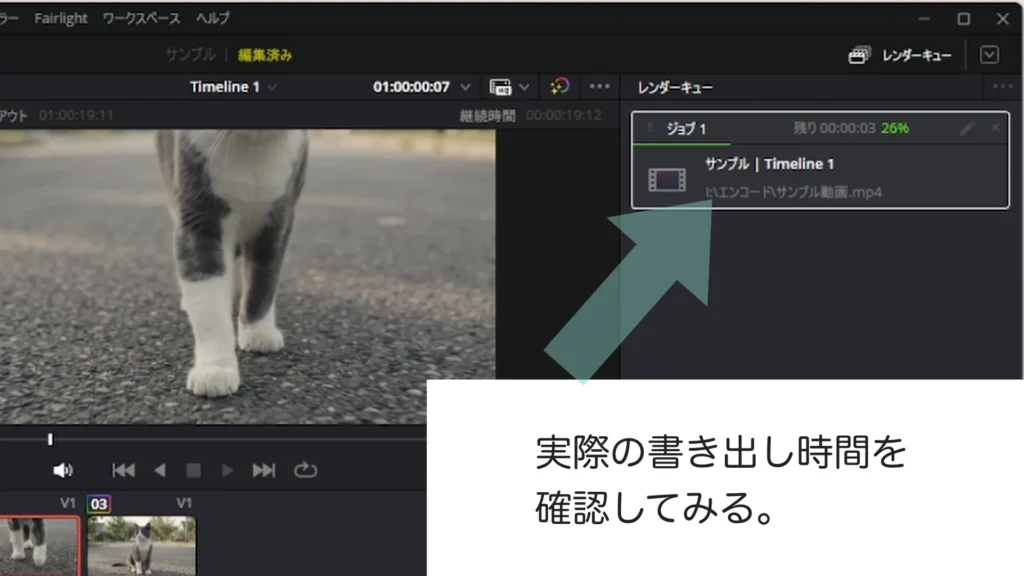Open the ワークスペース menu
This screenshot has height=576, width=1024.
pos(141,18)
